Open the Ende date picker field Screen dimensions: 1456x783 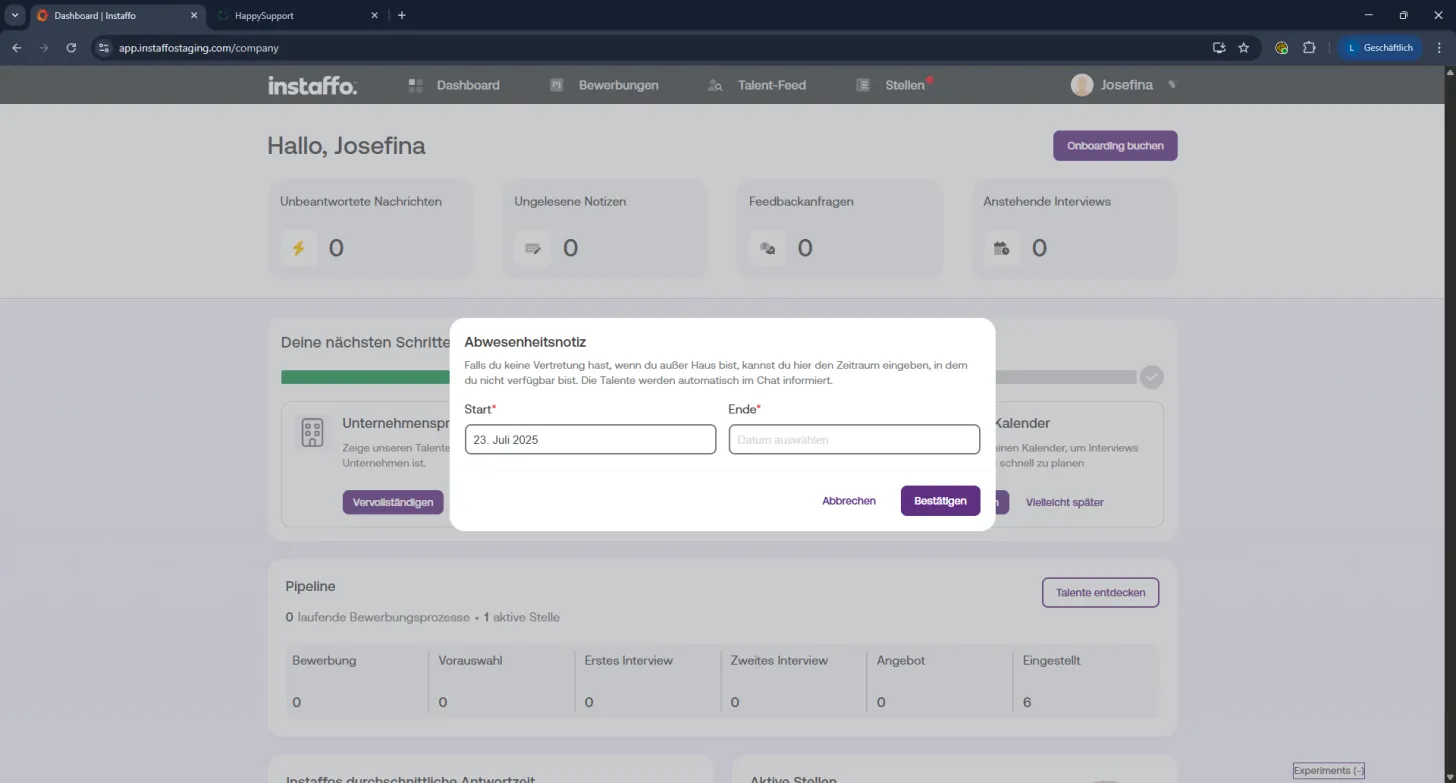click(x=854, y=440)
